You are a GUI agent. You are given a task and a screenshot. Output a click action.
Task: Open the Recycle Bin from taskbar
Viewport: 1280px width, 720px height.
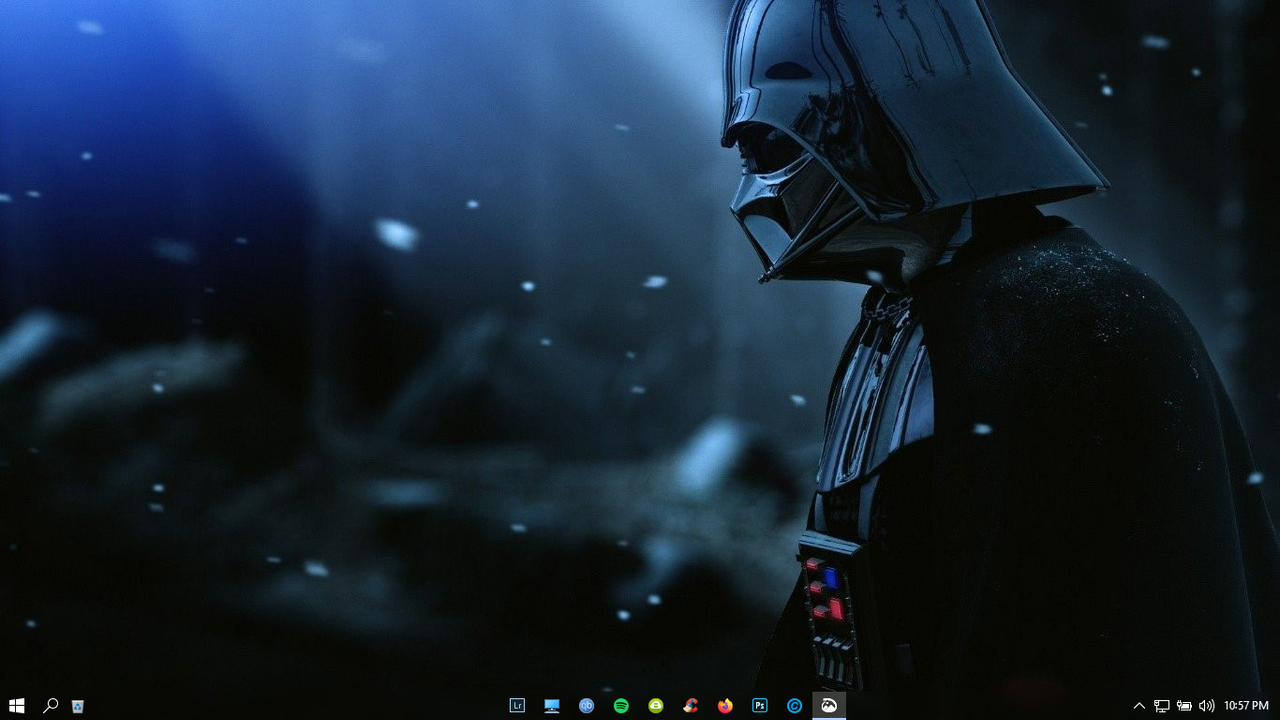(77, 706)
